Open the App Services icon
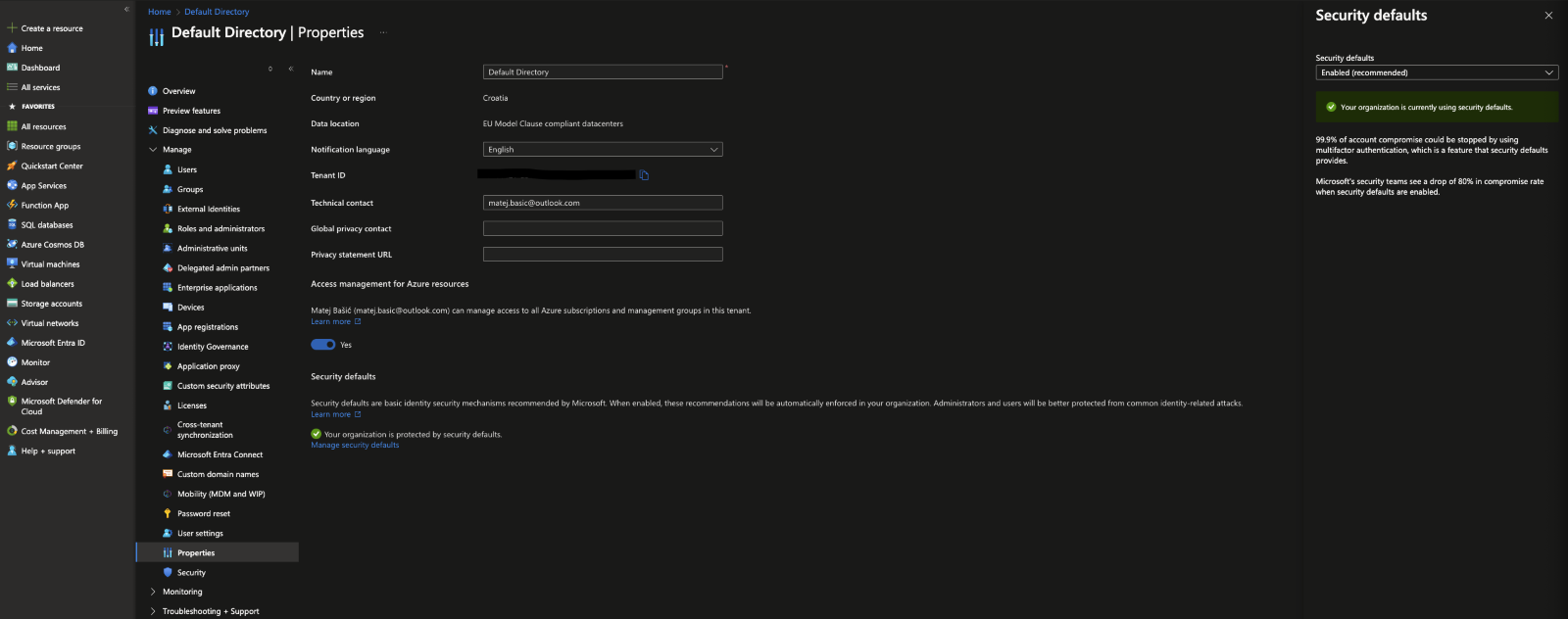This screenshot has height=619, width=1568. pyautogui.click(x=12, y=185)
